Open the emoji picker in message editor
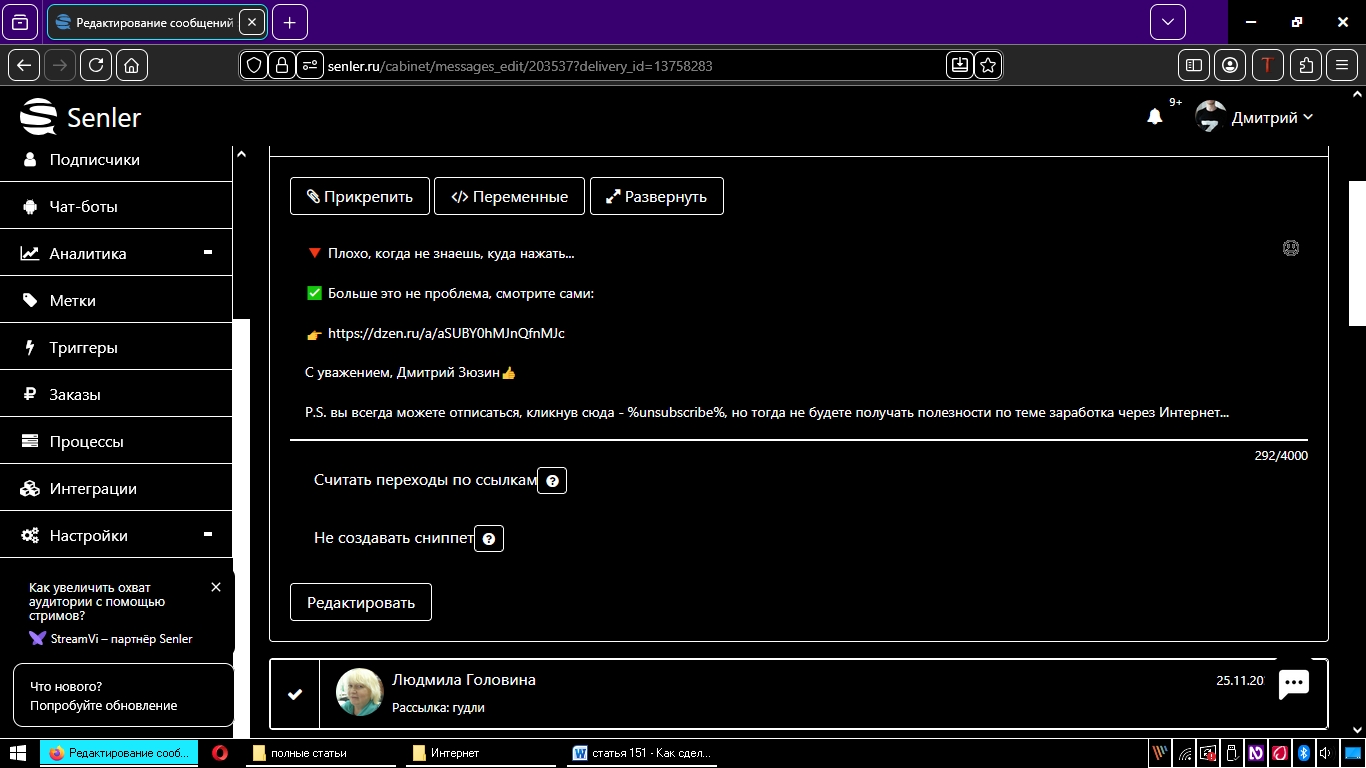The width and height of the screenshot is (1366, 768). click(1290, 248)
